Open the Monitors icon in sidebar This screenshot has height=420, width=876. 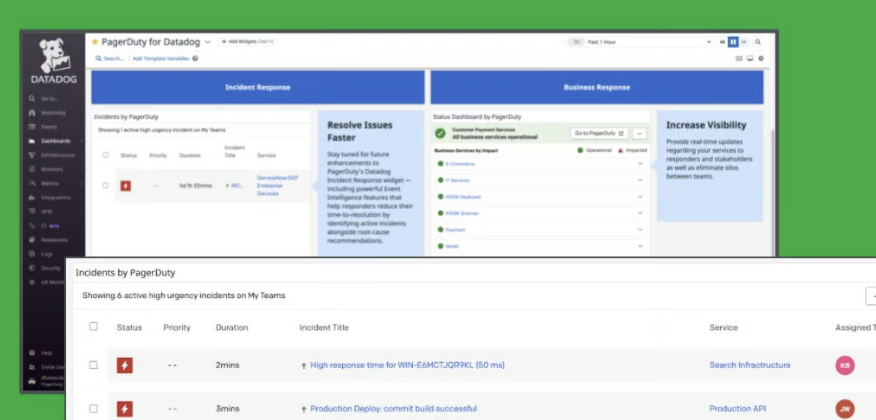[x=32, y=169]
